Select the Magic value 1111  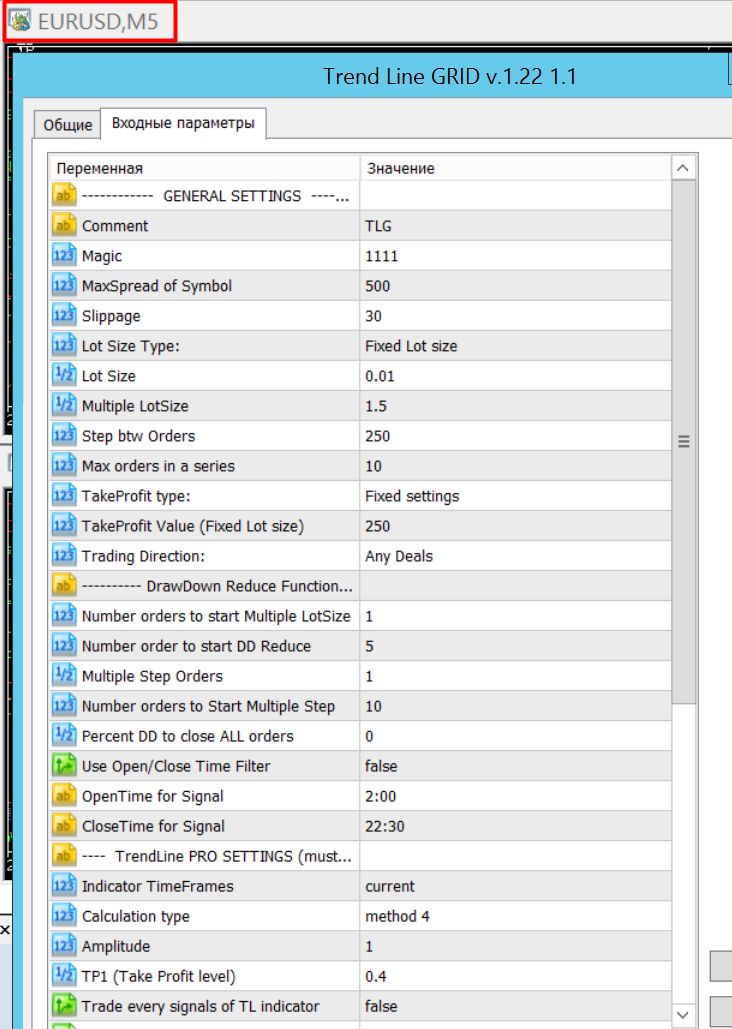[515, 256]
